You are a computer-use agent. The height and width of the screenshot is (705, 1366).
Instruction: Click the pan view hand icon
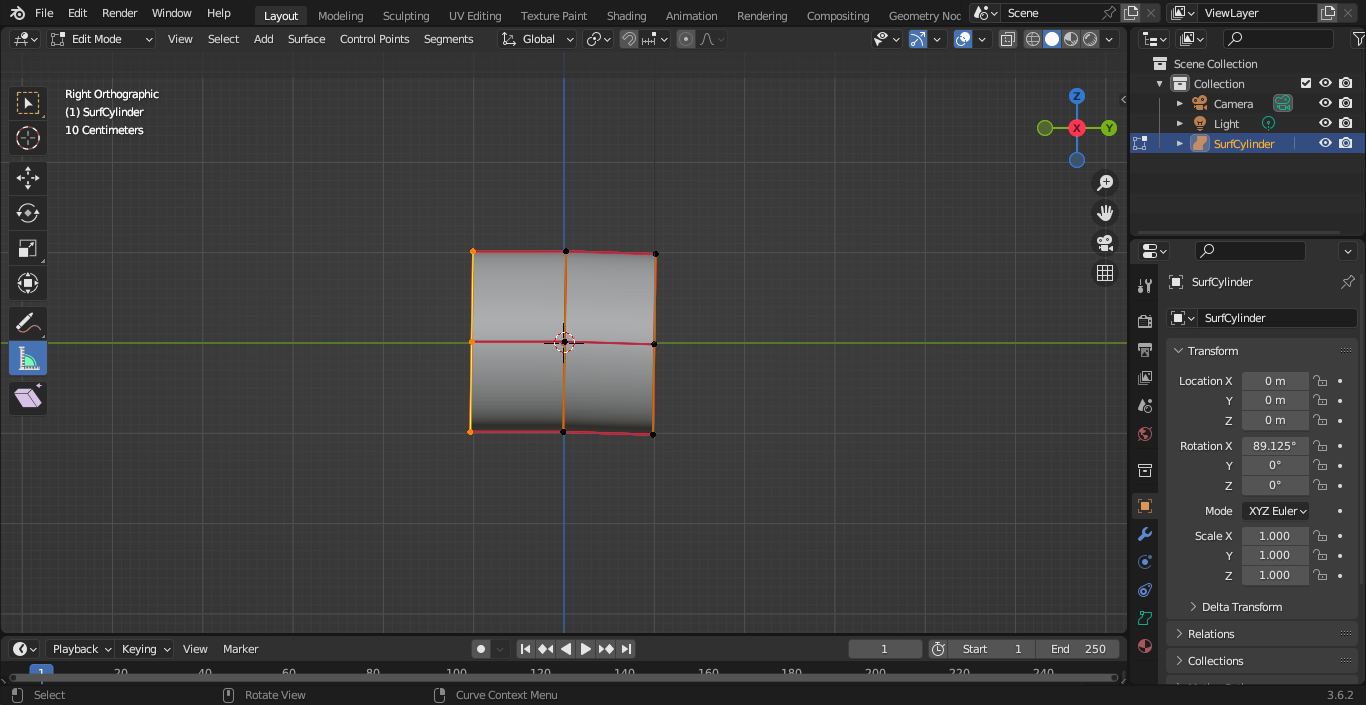(x=1105, y=213)
